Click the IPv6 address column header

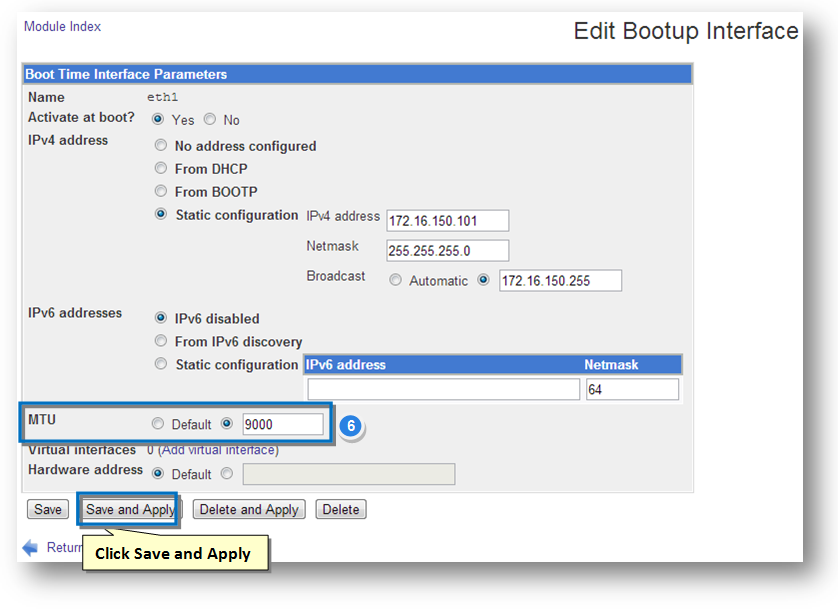(346, 365)
